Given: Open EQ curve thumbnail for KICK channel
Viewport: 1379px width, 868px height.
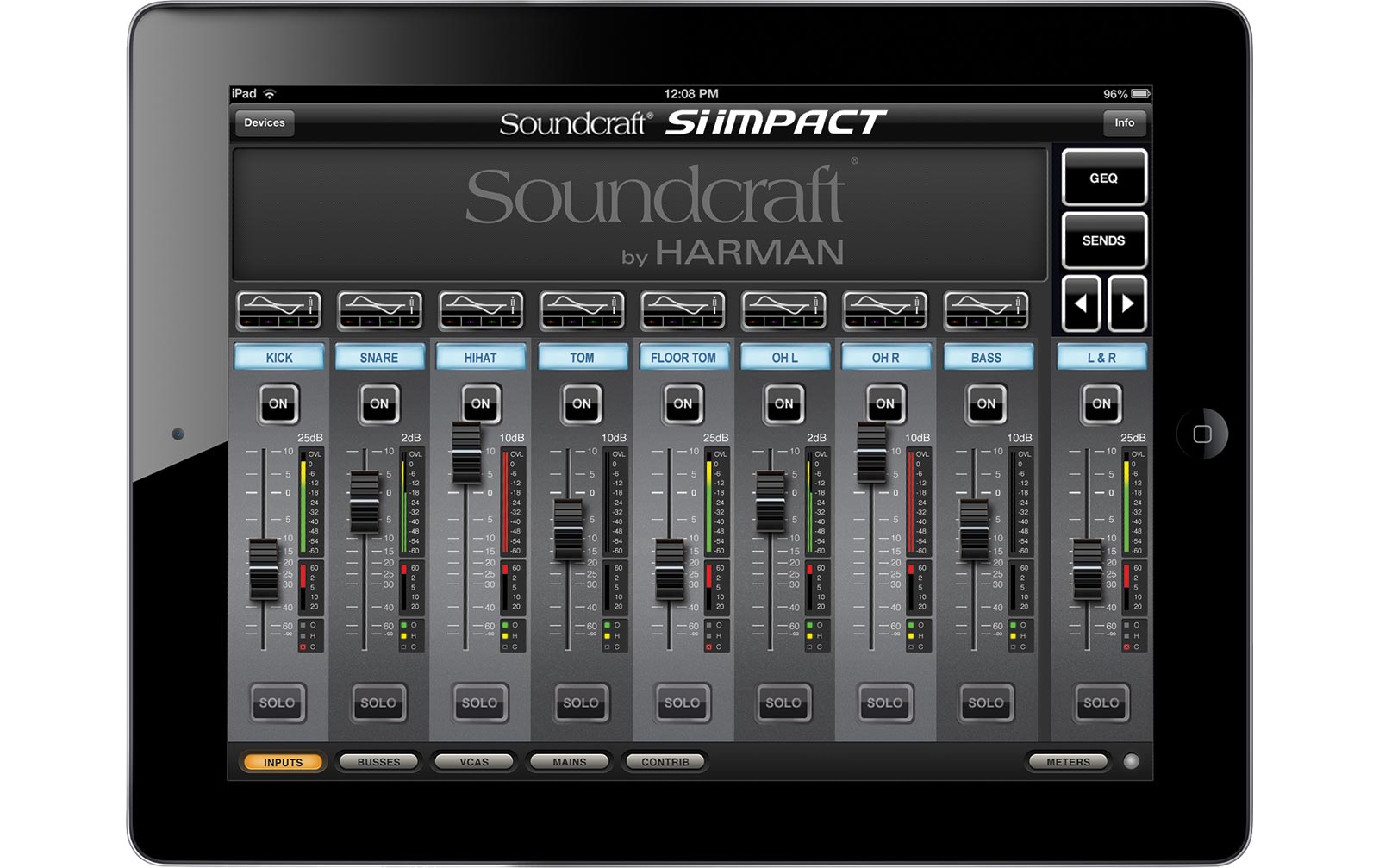Looking at the screenshot, I should click(x=278, y=310).
